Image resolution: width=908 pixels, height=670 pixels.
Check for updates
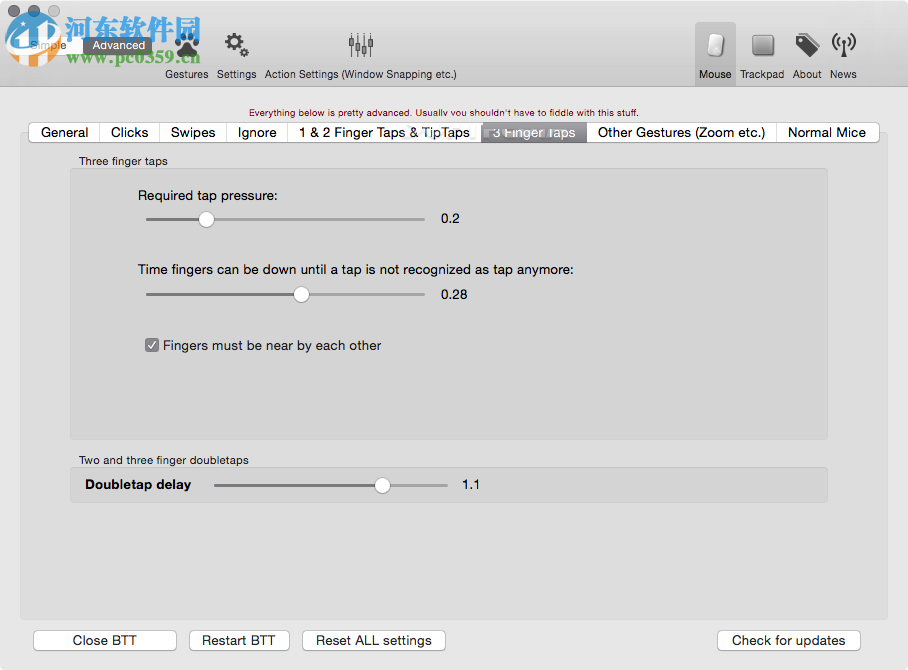click(x=788, y=640)
